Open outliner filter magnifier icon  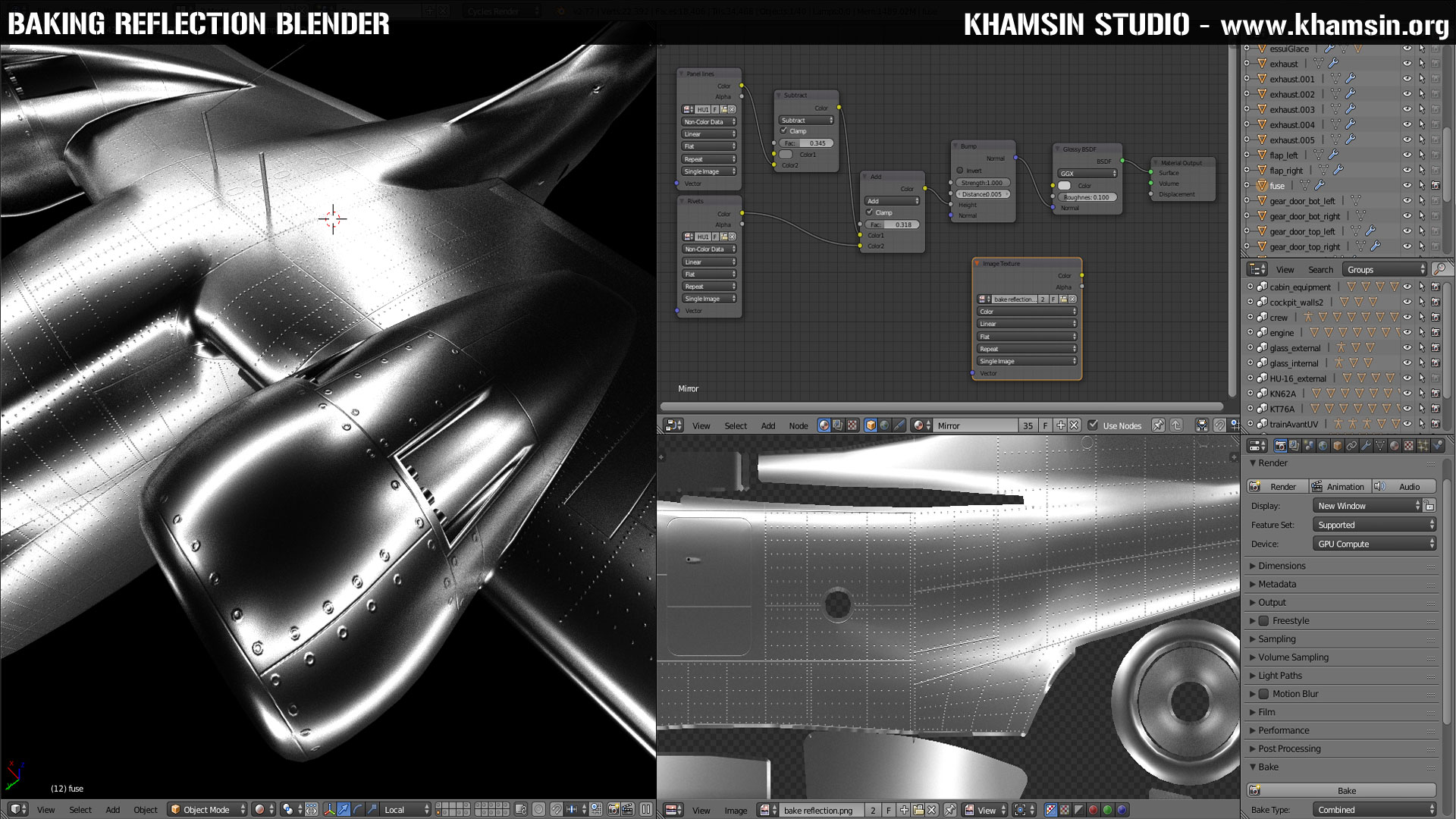(x=1440, y=269)
